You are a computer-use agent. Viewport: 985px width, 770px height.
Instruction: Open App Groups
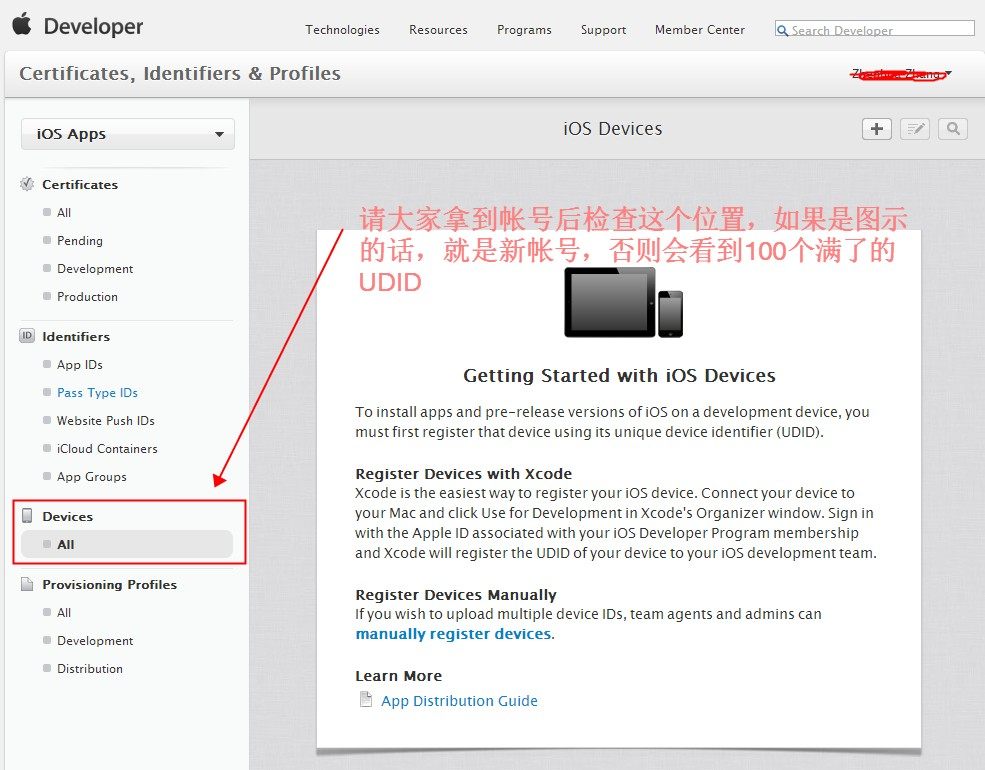click(92, 477)
